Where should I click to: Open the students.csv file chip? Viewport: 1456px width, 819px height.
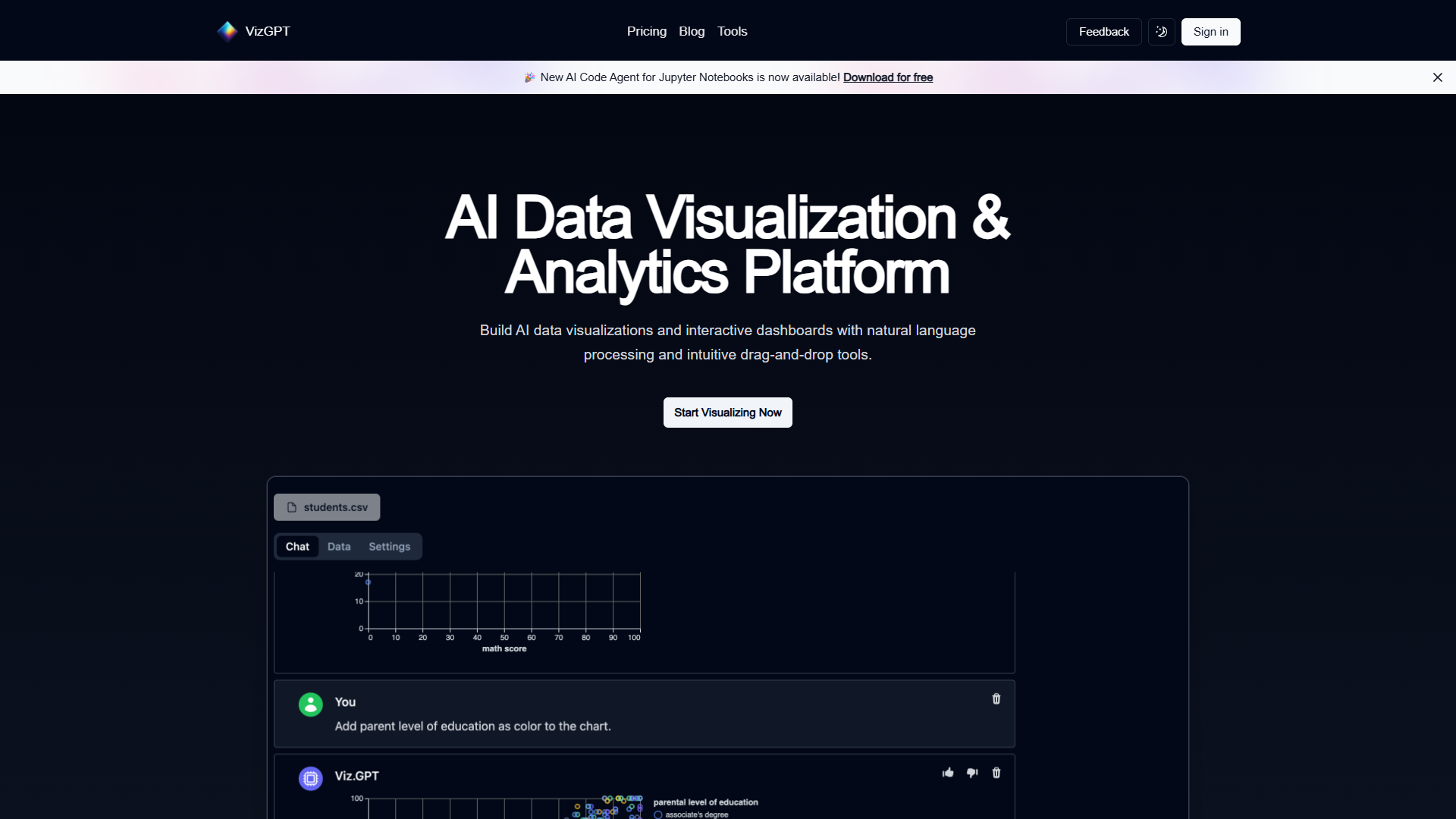pyautogui.click(x=327, y=507)
